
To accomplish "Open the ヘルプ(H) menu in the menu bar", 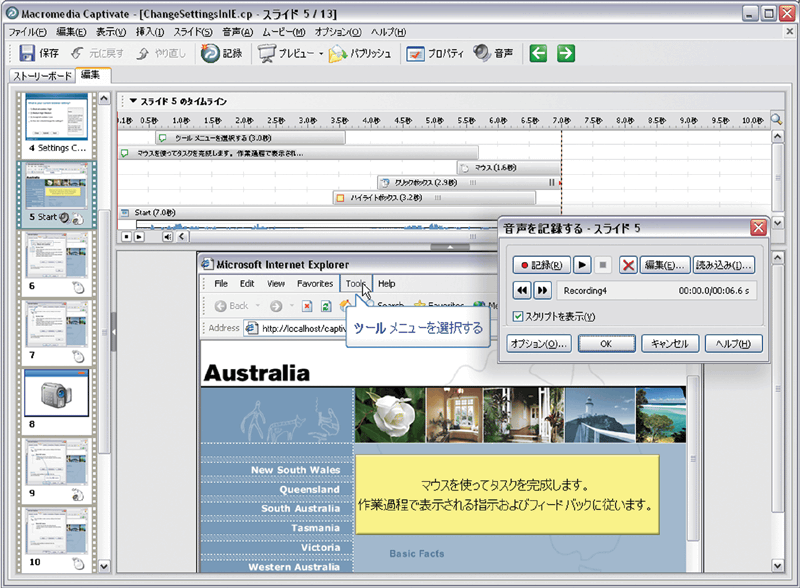I will (x=388, y=32).
